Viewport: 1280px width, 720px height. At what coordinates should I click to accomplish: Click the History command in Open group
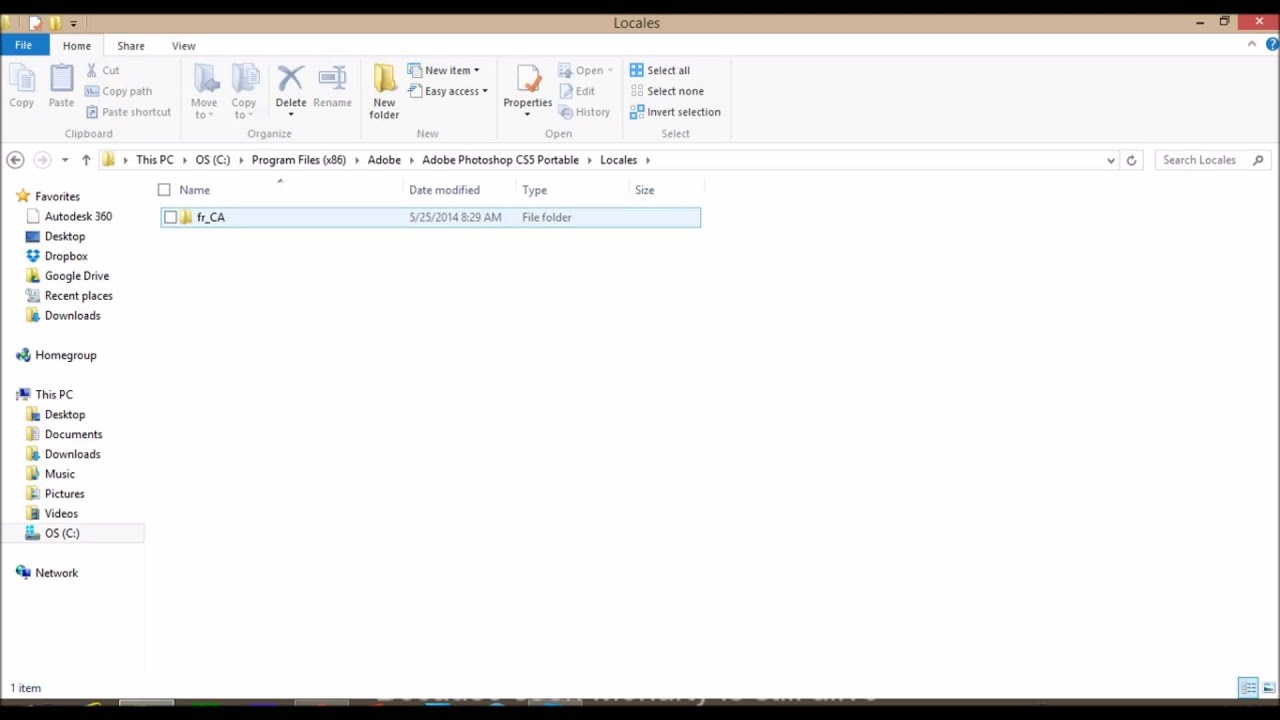point(584,112)
